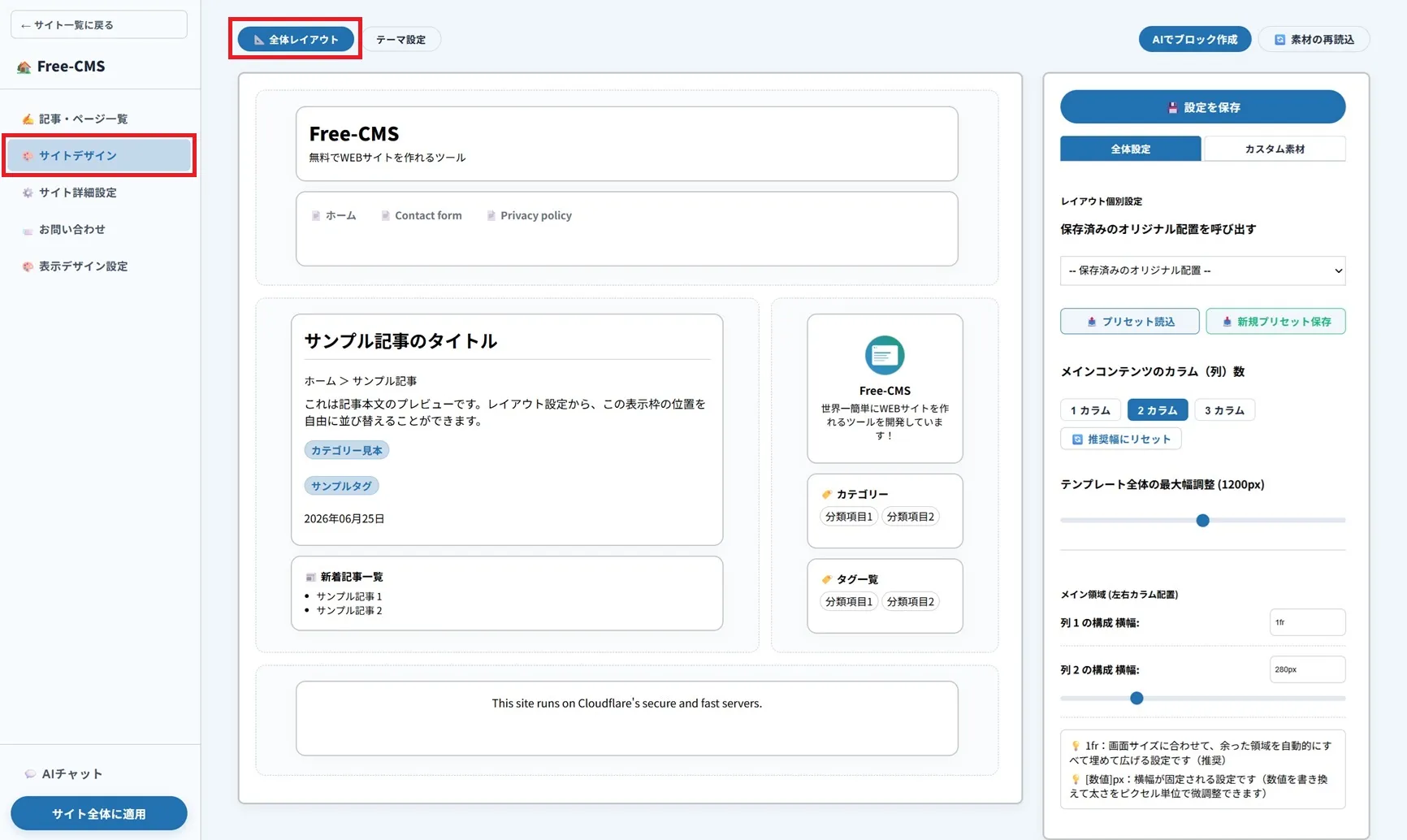Load a preset with プリセット読込
The width and height of the screenshot is (1407, 840).
click(1129, 322)
